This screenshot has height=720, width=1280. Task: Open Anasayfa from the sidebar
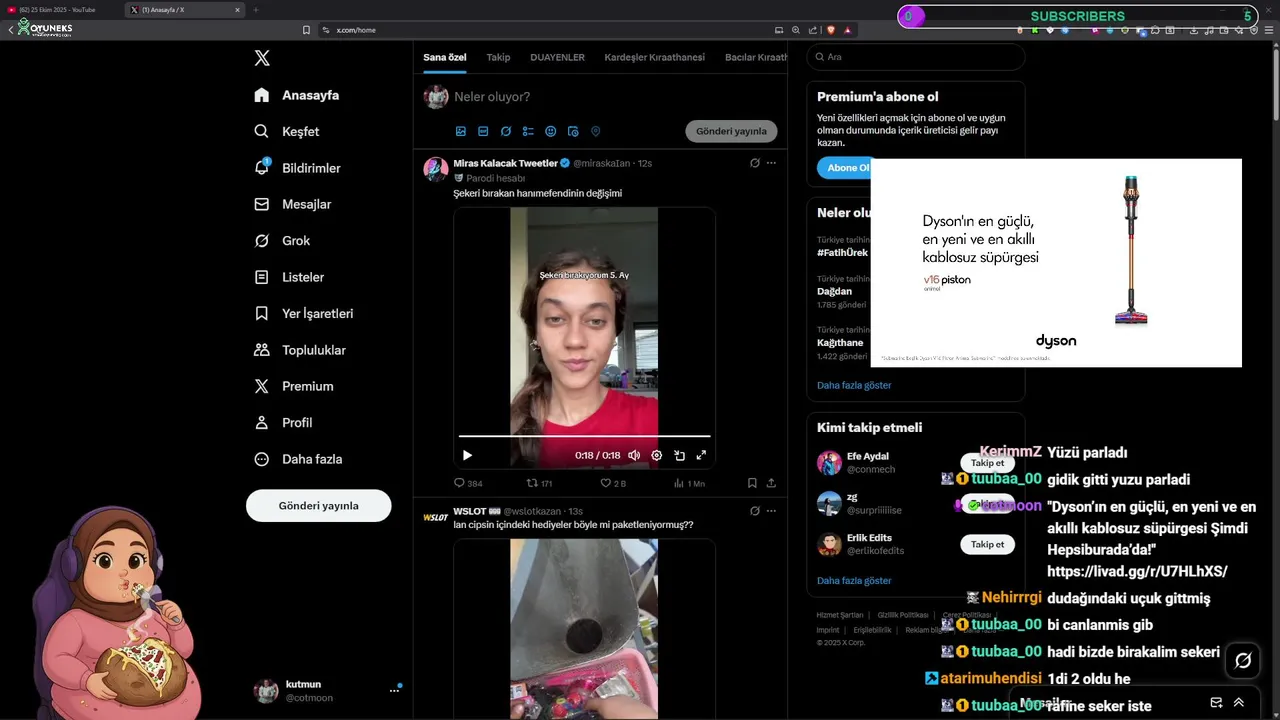tap(297, 95)
